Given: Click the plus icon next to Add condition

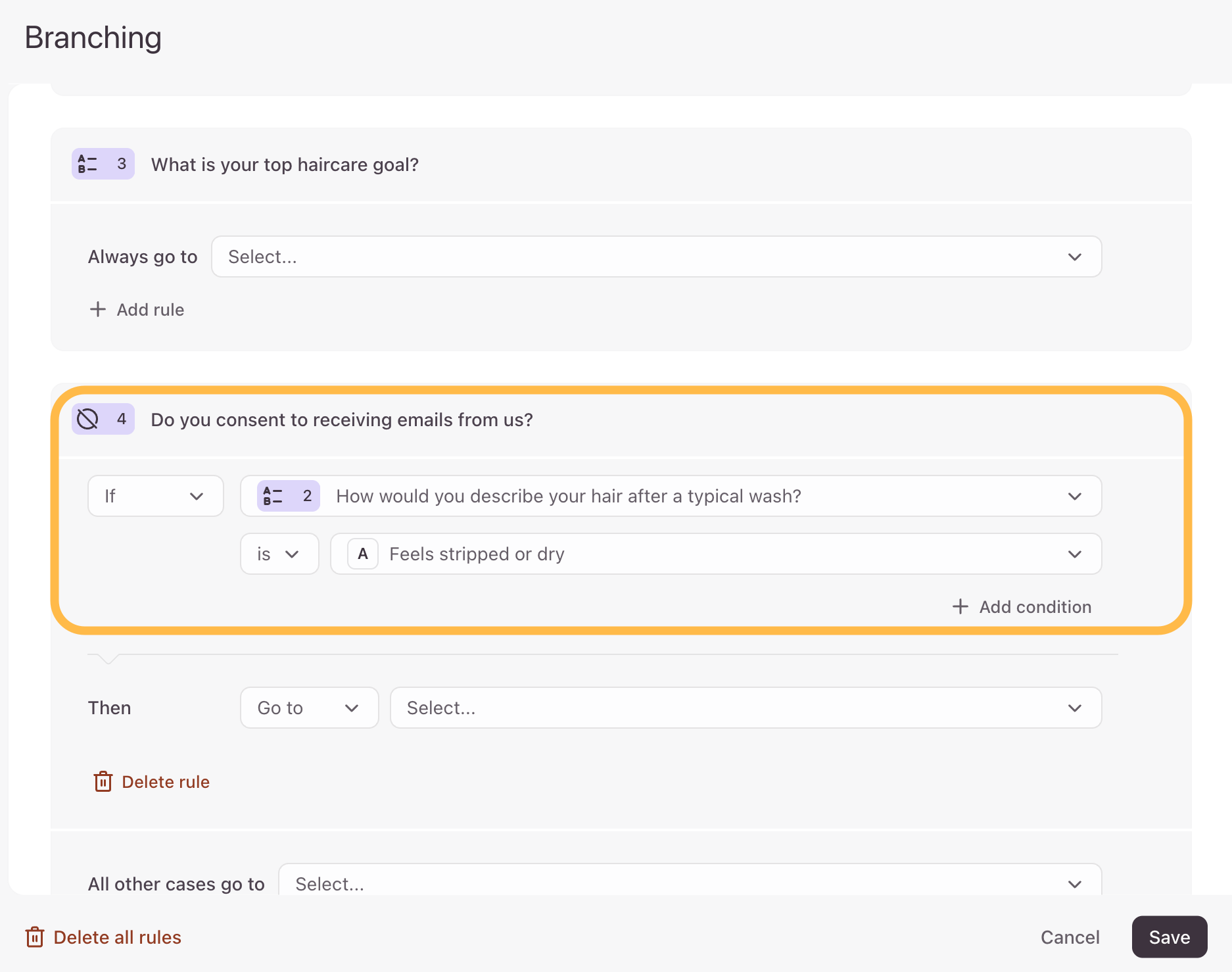Looking at the screenshot, I should (x=960, y=606).
